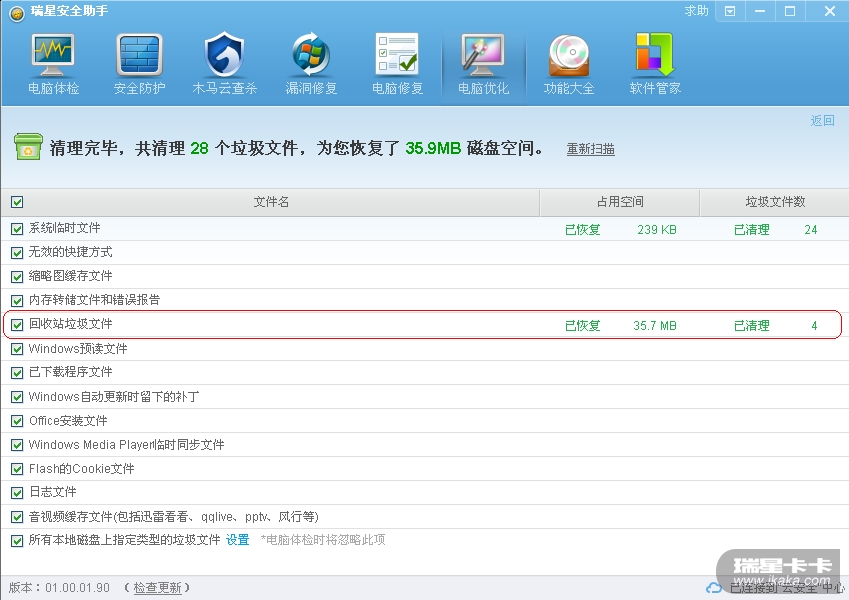Uncheck Windows自动更新时留下的补丁 checkbox
This screenshot has width=849, height=600.
point(17,397)
